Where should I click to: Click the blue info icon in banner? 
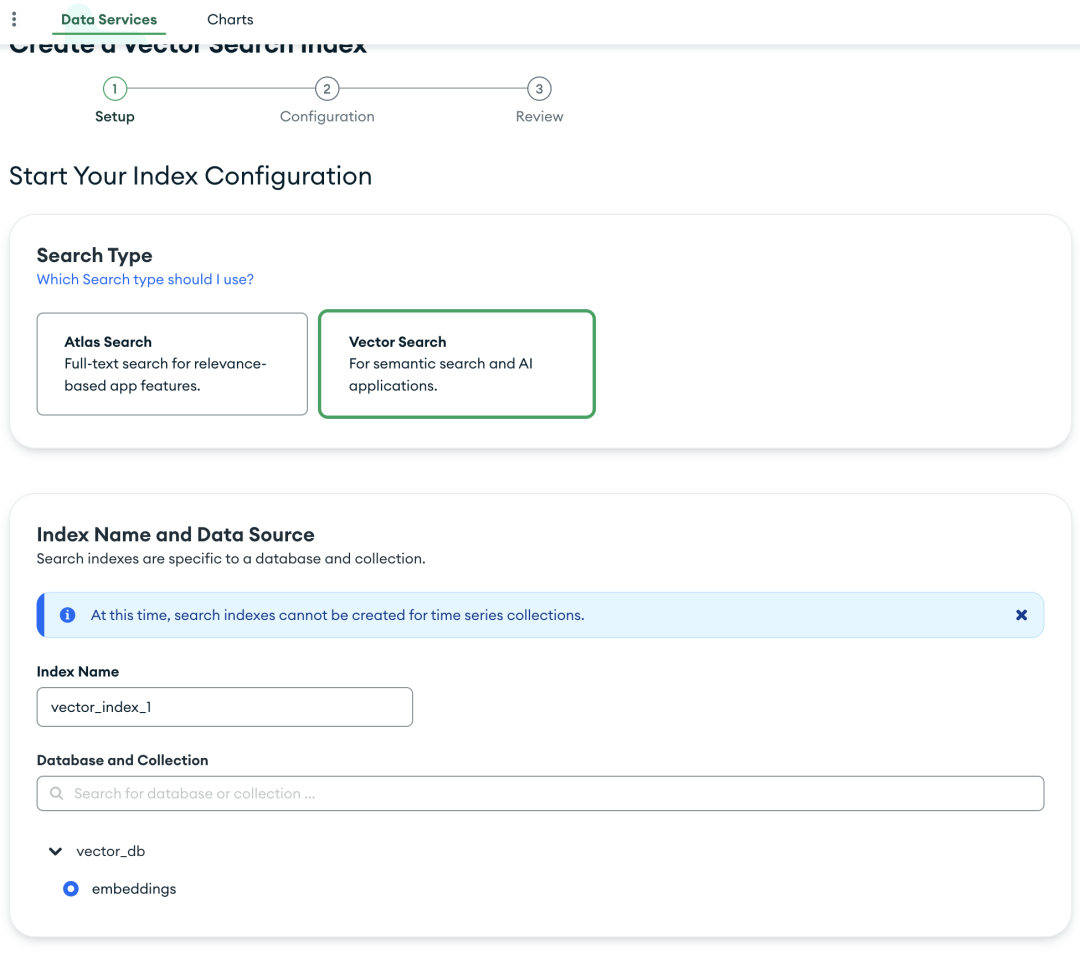point(68,615)
